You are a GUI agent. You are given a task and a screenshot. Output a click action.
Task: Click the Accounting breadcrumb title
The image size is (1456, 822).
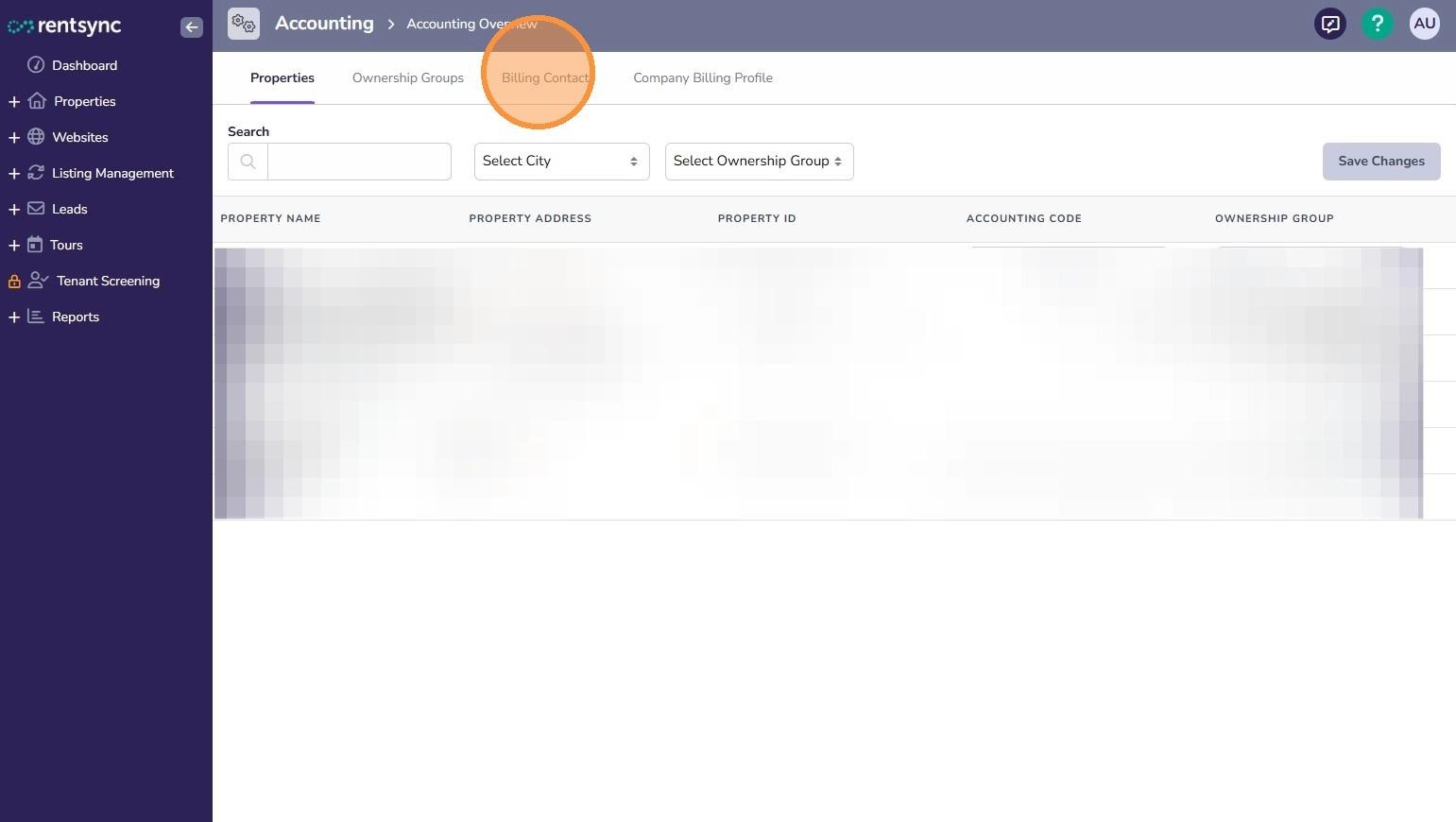pos(324,24)
